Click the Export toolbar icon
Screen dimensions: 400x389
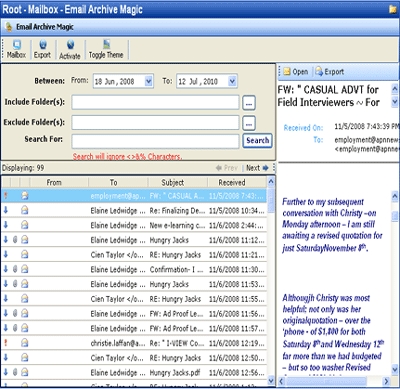tap(42, 49)
